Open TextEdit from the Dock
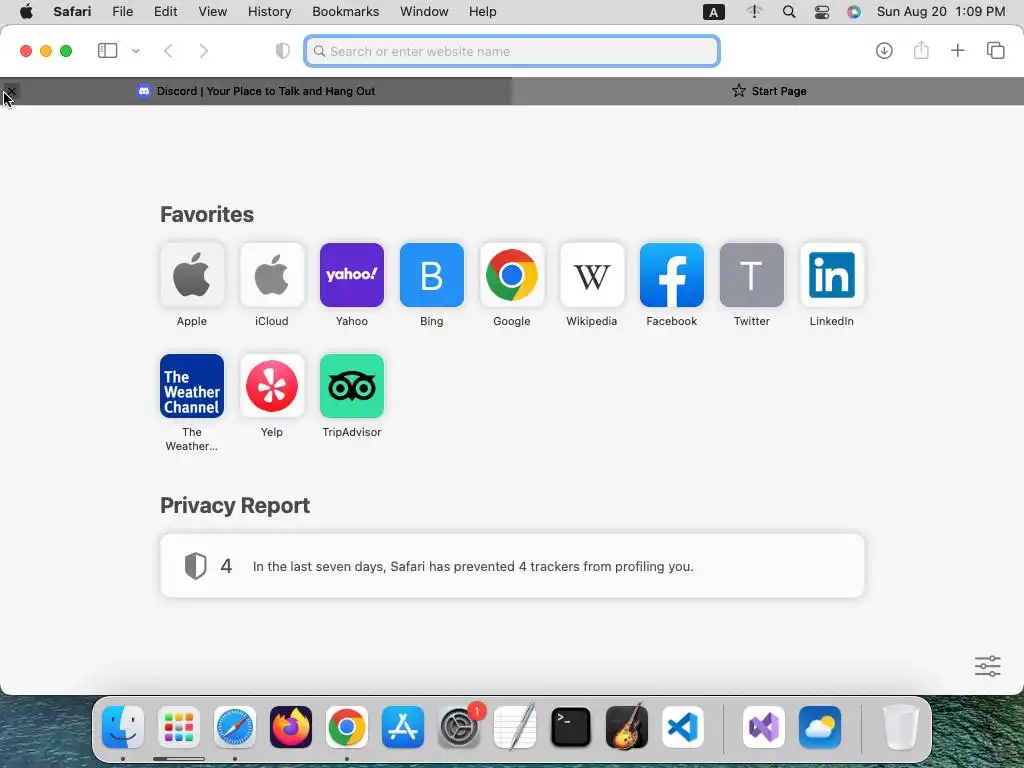The image size is (1024, 768). [x=515, y=727]
